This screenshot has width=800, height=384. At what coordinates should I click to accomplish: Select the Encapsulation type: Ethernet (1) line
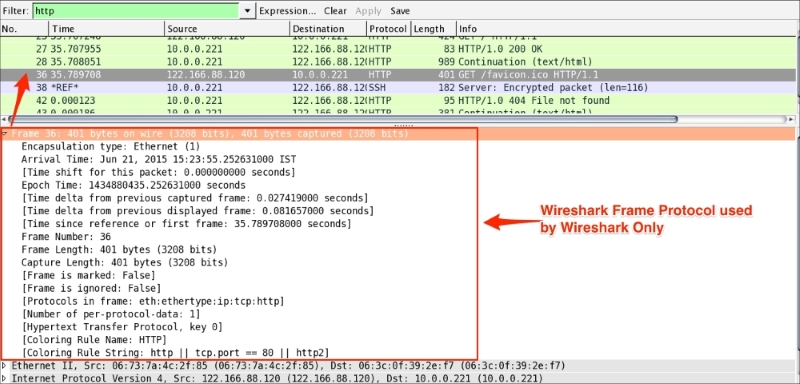point(111,146)
